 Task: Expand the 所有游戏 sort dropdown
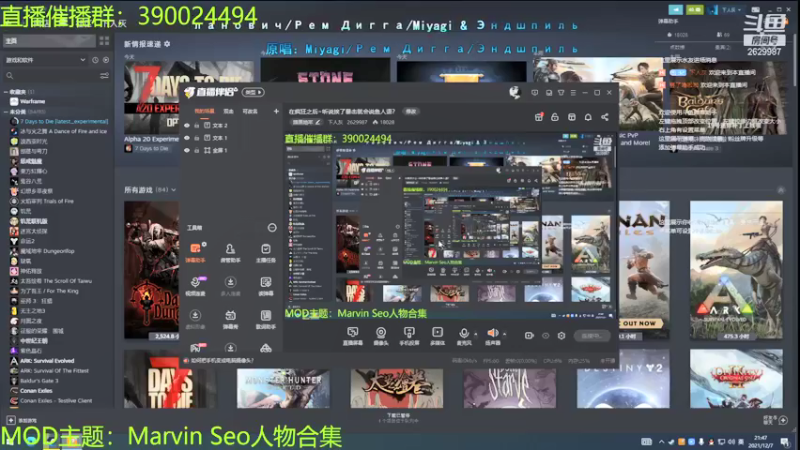tap(173, 190)
